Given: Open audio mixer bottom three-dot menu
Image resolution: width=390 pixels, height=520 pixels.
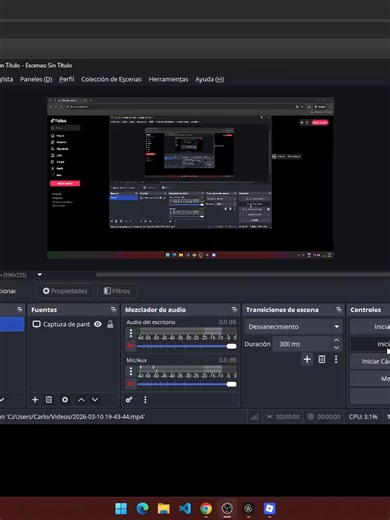Looking at the screenshot, I should click(145, 399).
